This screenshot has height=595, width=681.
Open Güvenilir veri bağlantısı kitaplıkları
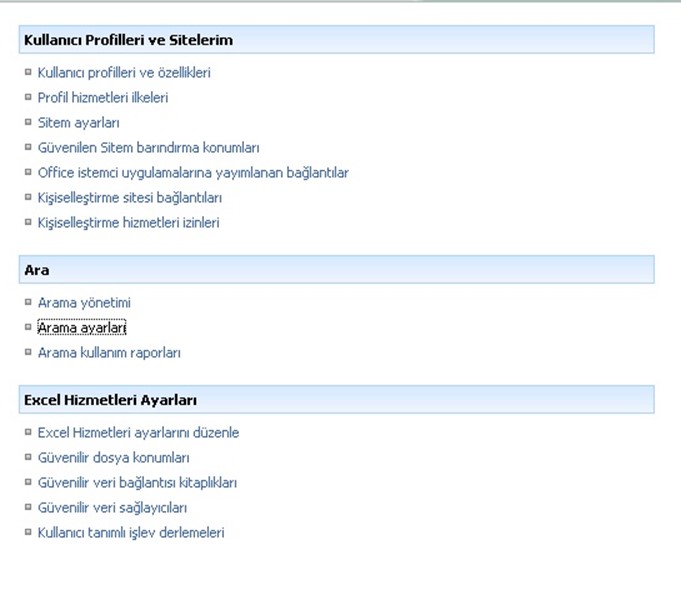click(137, 483)
